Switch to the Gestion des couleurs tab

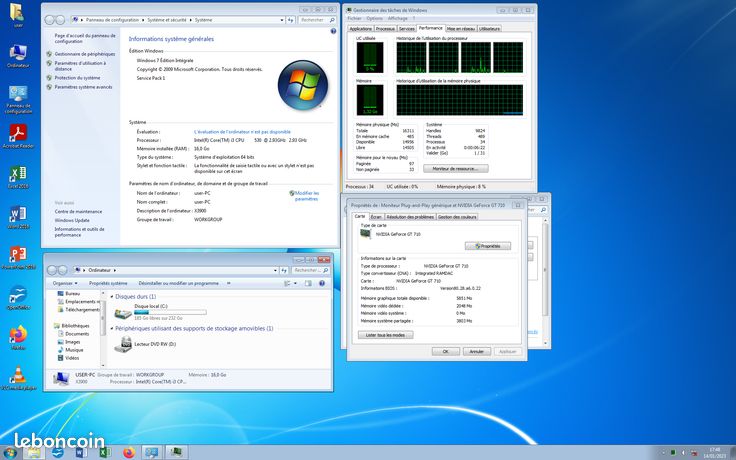click(457, 217)
